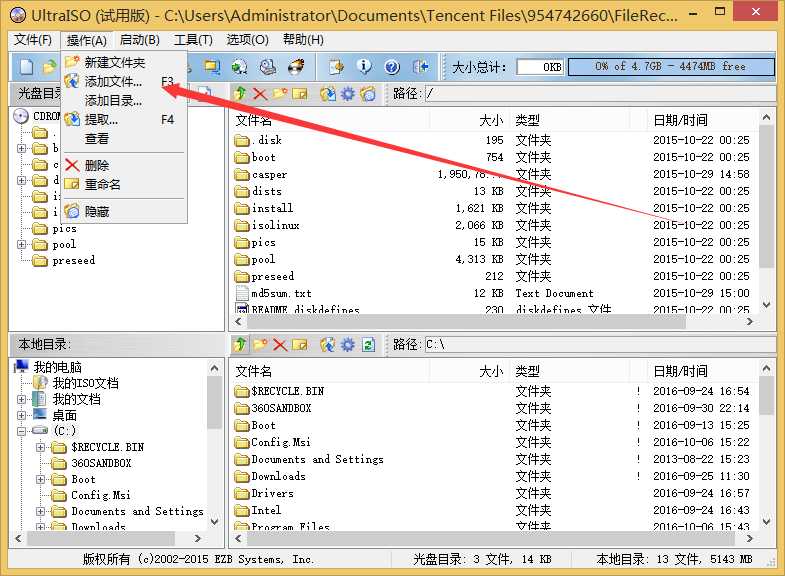The image size is (785, 576).
Task: Click the New file toolbar icon
Action: click(26, 67)
